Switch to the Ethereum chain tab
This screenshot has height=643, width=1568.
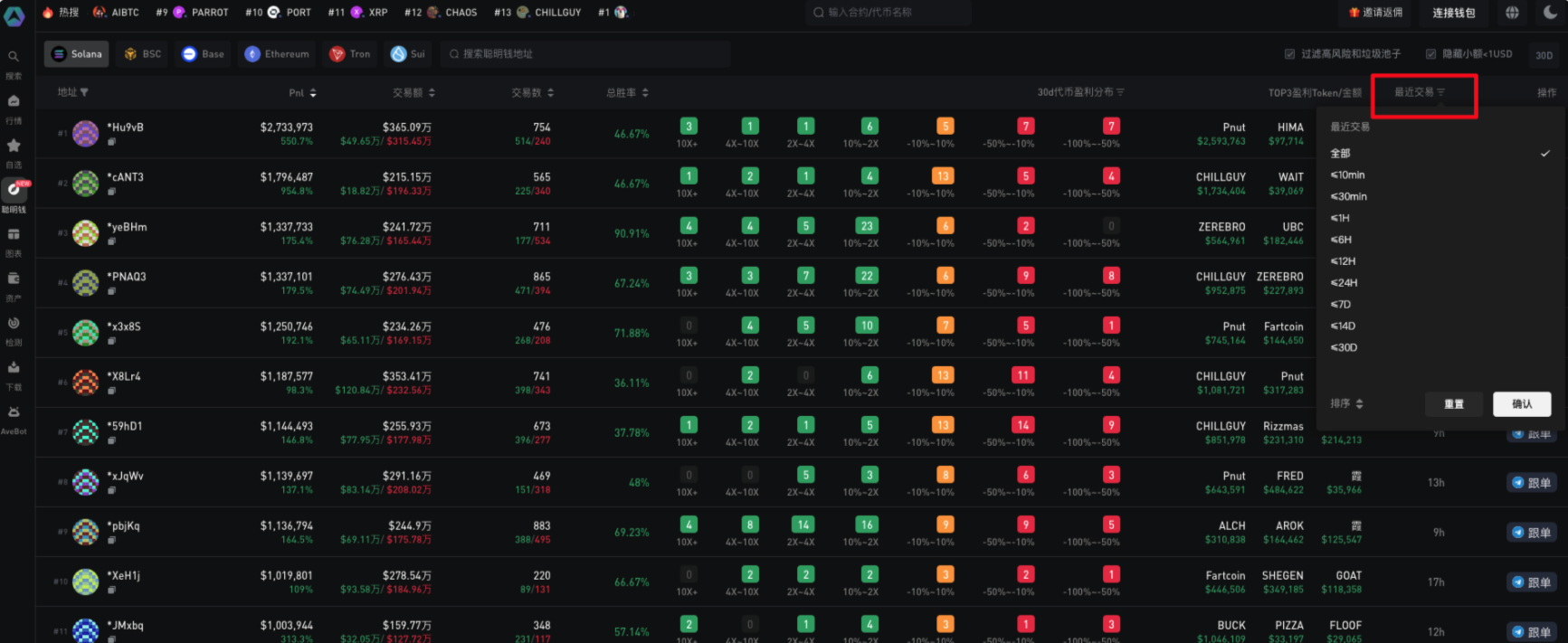click(277, 54)
